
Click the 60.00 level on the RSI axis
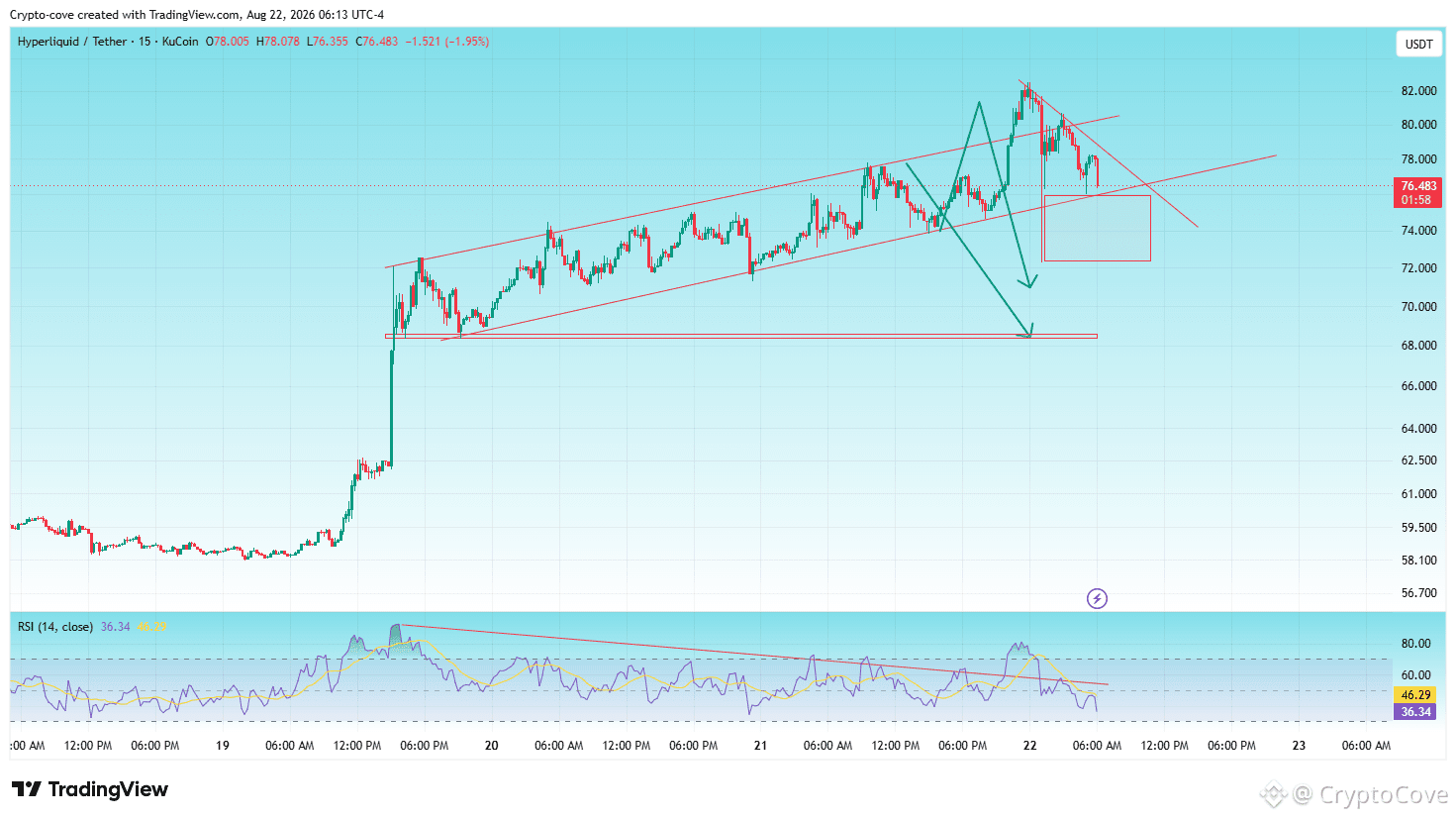pyautogui.click(x=1415, y=675)
